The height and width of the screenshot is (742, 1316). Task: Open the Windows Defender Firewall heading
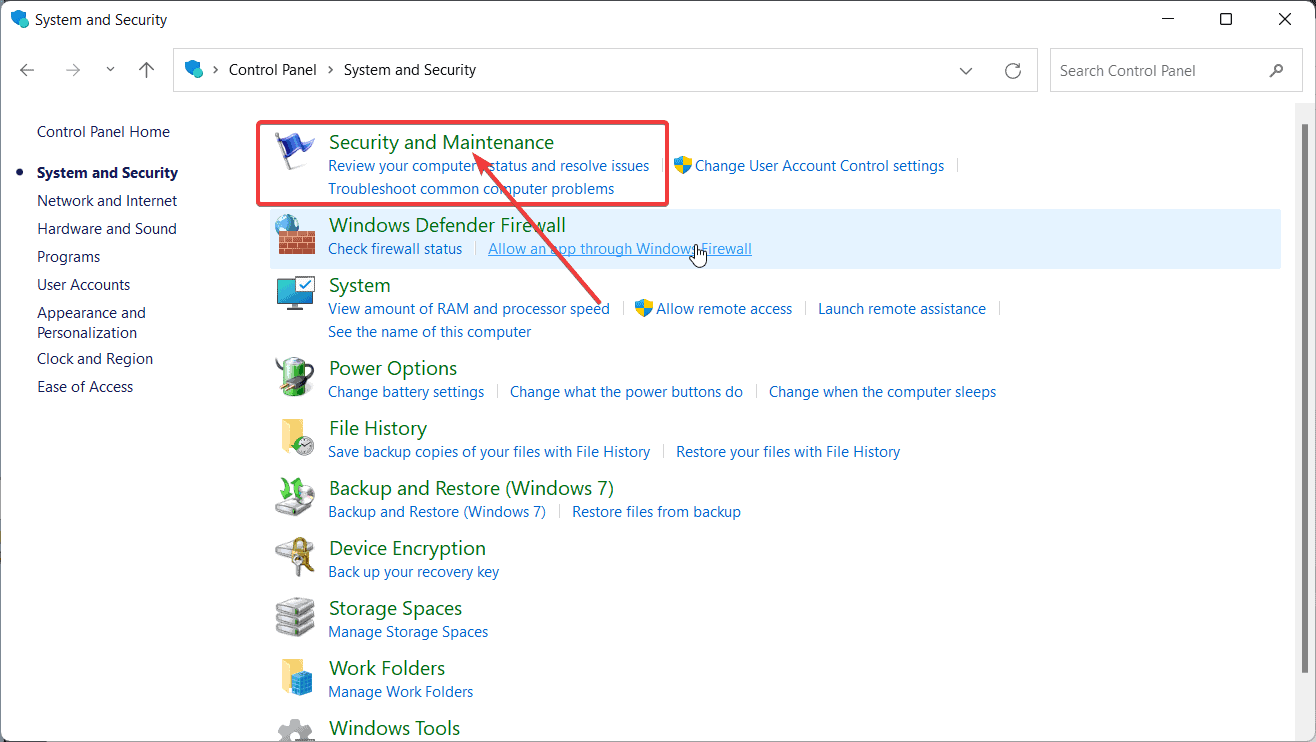[x=447, y=225]
